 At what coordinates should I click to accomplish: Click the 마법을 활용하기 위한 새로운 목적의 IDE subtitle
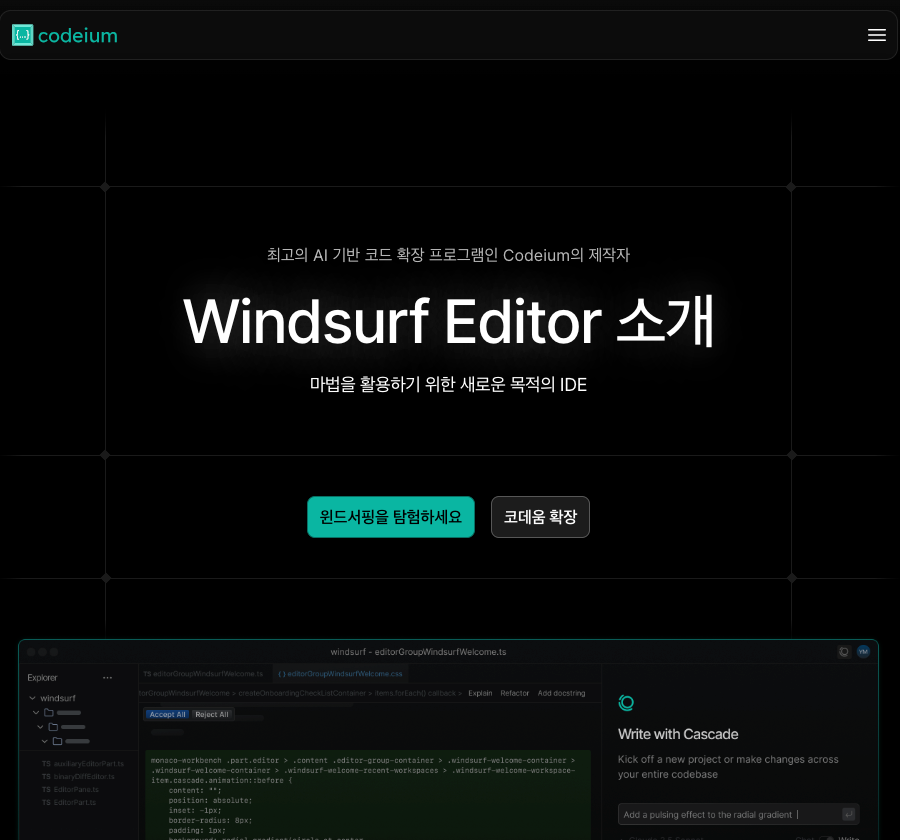(x=448, y=384)
